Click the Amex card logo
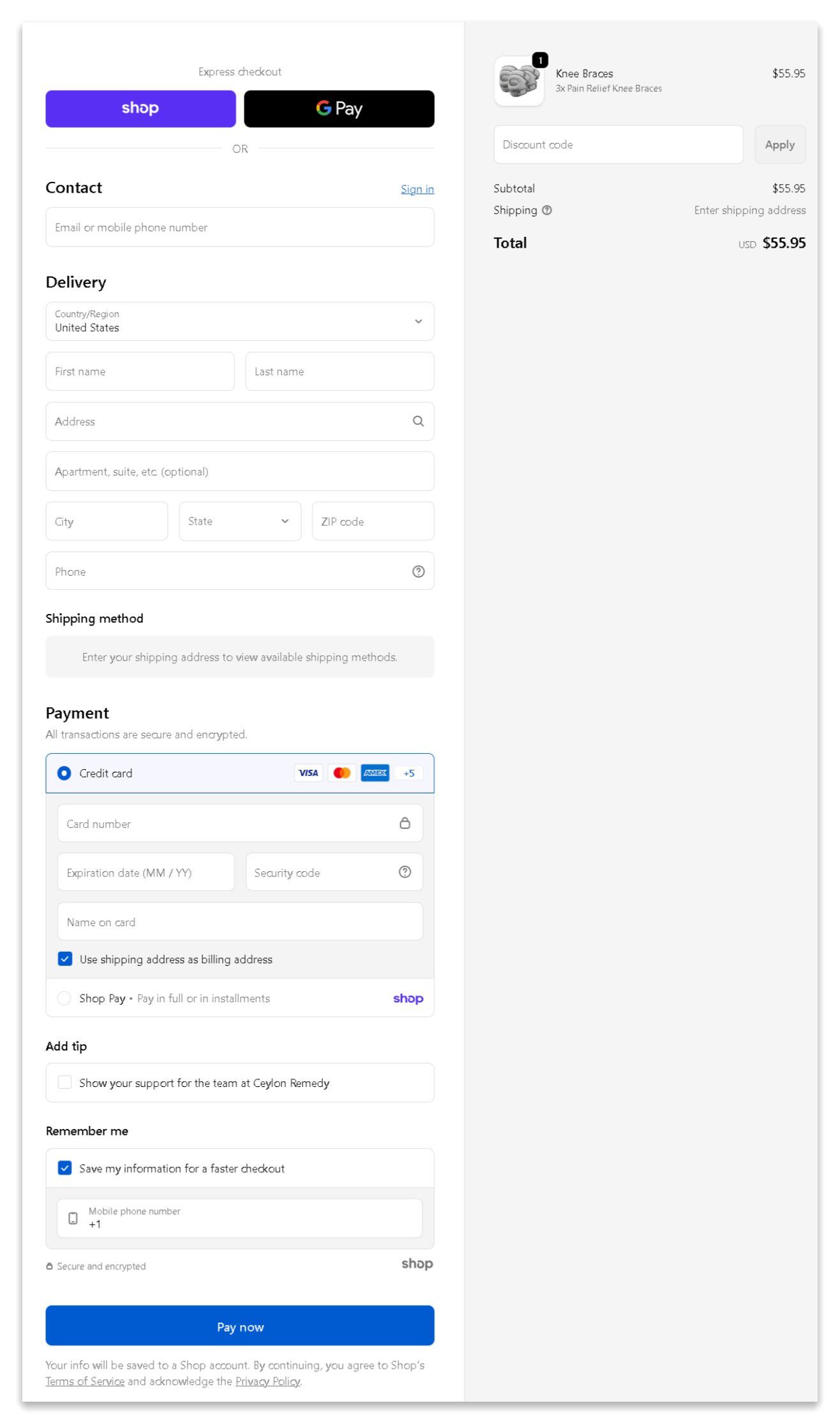 click(x=375, y=773)
